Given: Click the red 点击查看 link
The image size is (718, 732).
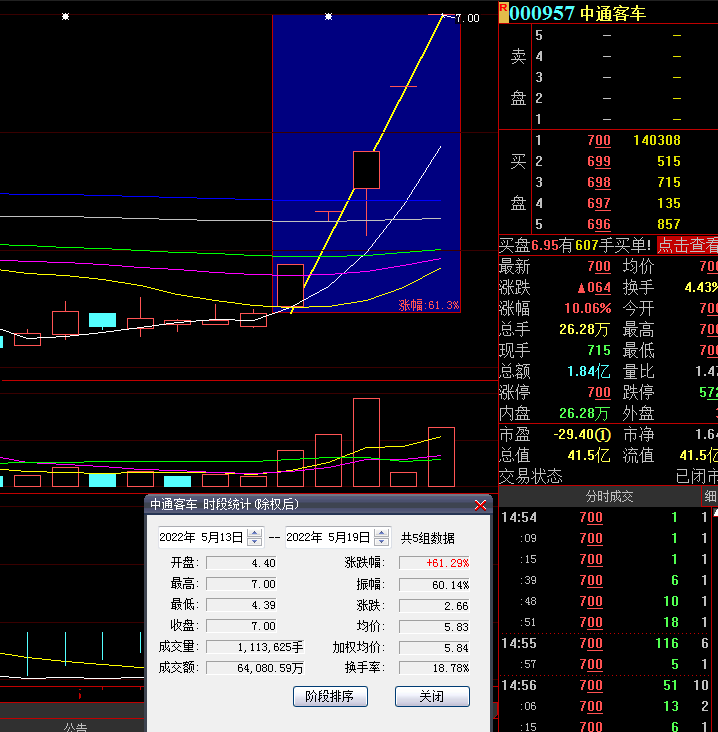Looking at the screenshot, I should [x=687, y=245].
